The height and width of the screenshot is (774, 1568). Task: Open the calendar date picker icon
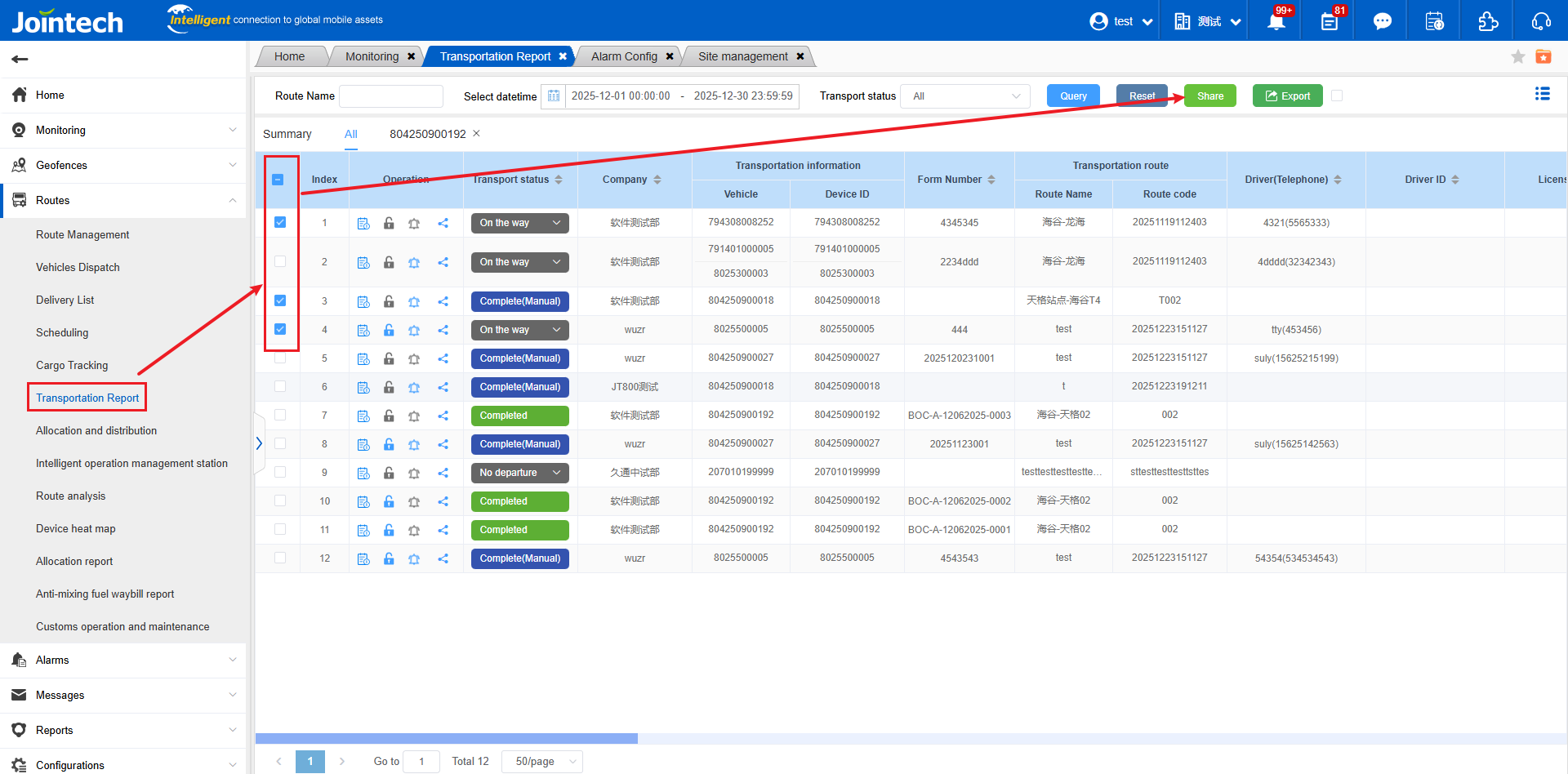pos(554,96)
